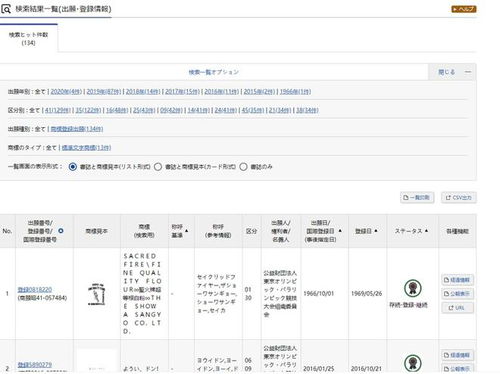The width and height of the screenshot is (500, 374).
Task: Filter by class 35 (122 items)
Action: click(88, 110)
